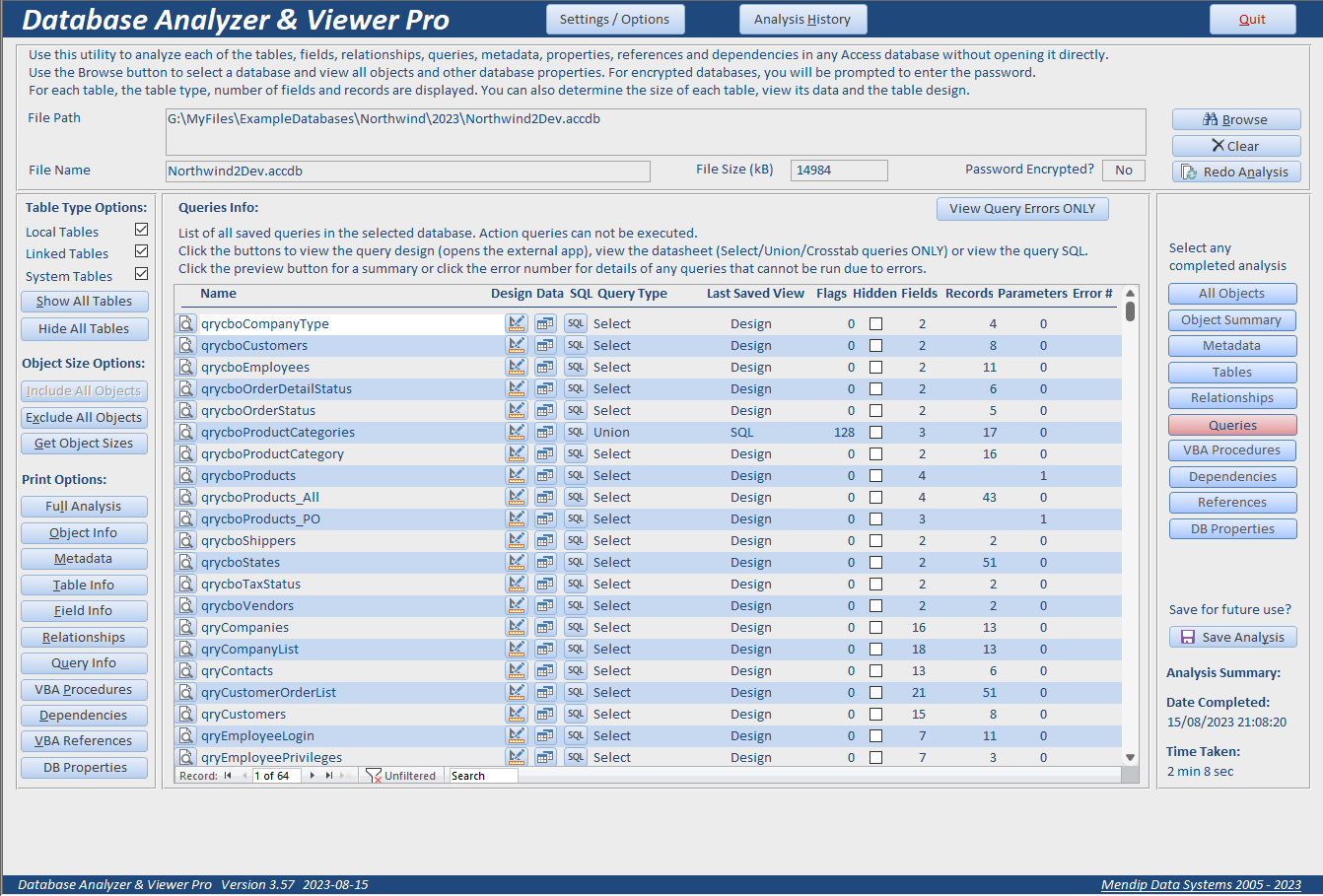The height and width of the screenshot is (896, 1323).
Task: Click the Redo Analysis button
Action: click(x=1236, y=172)
